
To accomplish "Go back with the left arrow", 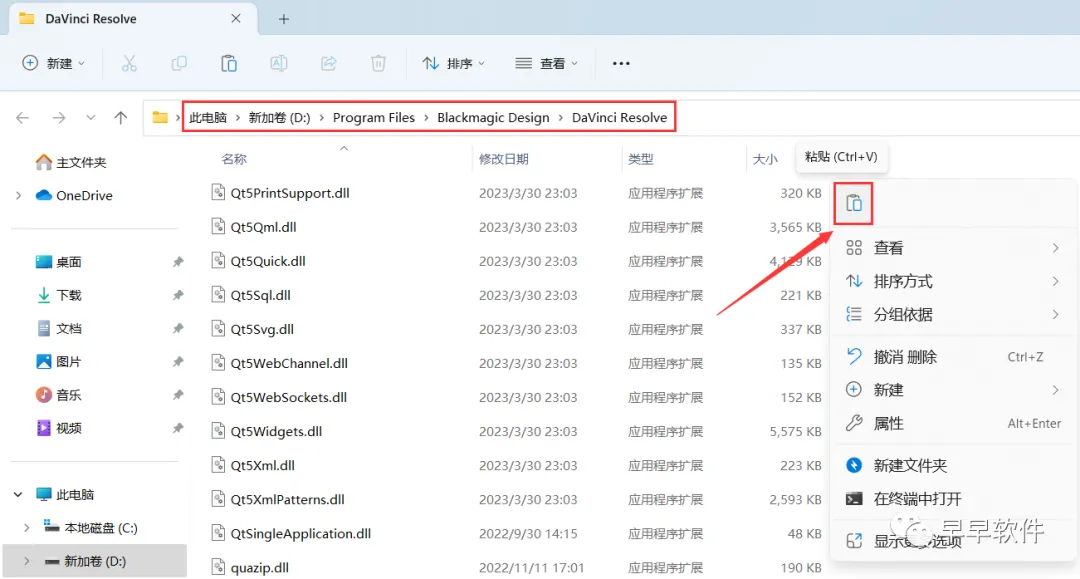I will tap(23, 118).
